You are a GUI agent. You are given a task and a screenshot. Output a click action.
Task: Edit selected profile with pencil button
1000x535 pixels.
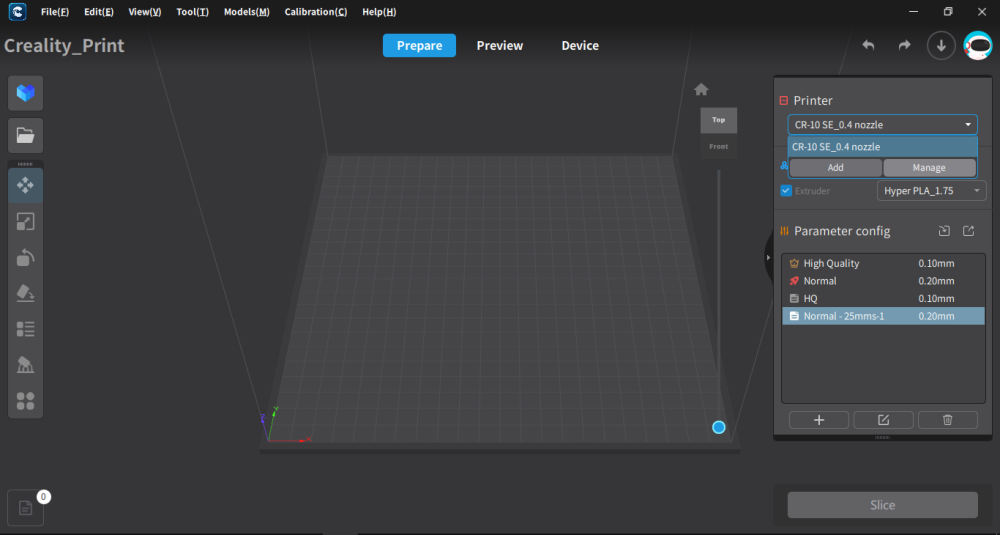coord(883,420)
